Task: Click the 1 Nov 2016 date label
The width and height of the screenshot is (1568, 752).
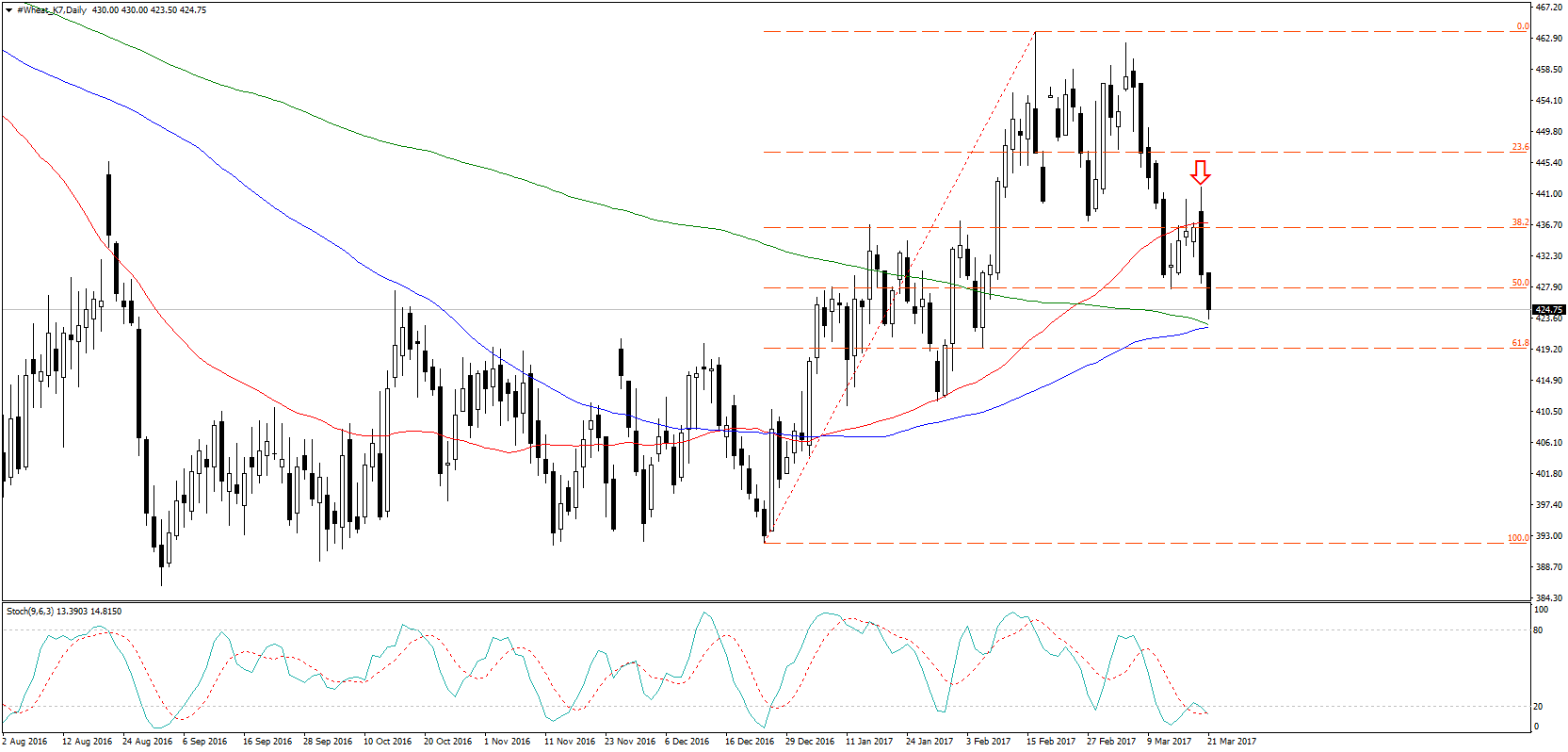Action: (x=507, y=742)
